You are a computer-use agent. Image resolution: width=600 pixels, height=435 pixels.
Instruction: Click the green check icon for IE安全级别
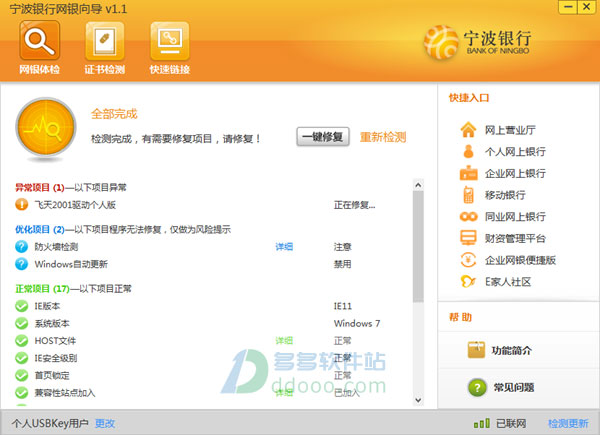tap(21, 358)
